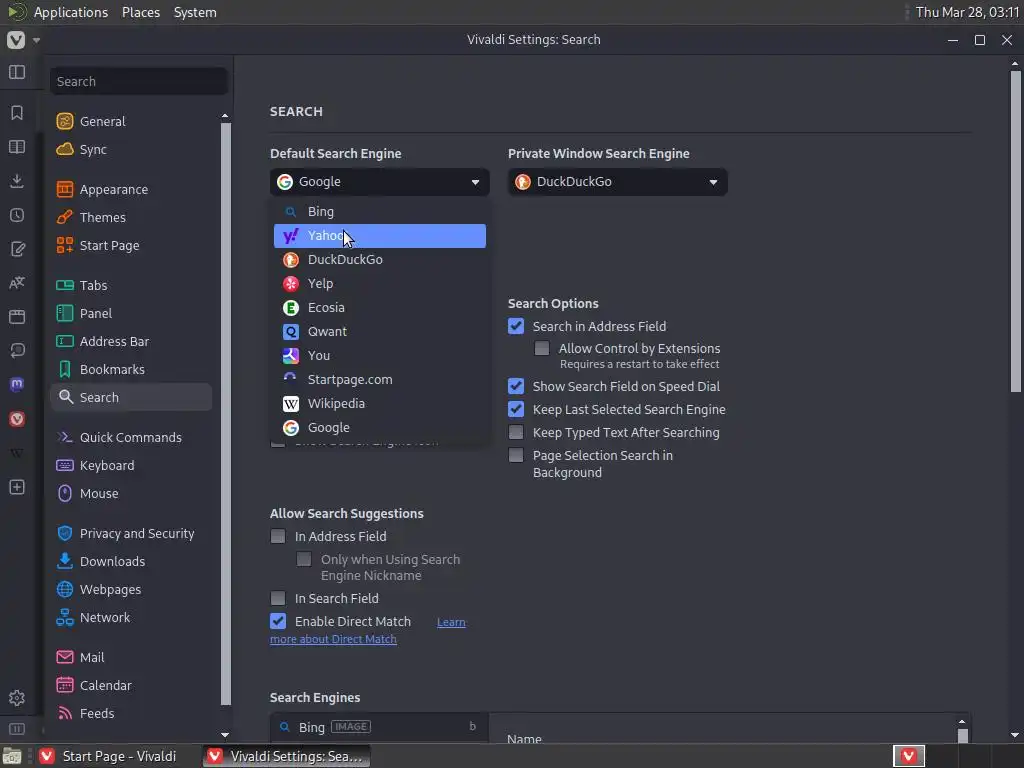The image size is (1024, 768).
Task: Open the Downloads panel icon
Action: click(17, 181)
